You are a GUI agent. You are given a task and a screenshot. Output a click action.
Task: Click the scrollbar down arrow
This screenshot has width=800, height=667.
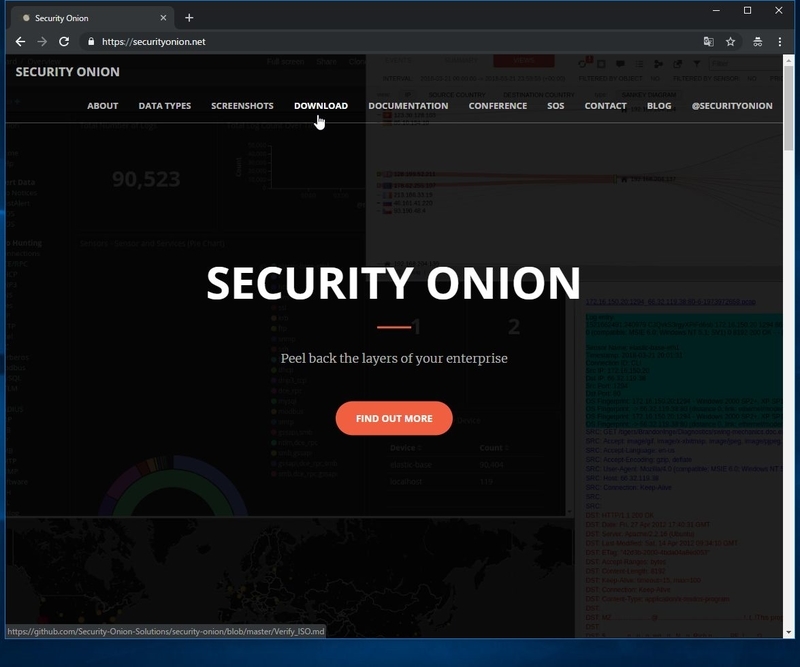coord(789,632)
